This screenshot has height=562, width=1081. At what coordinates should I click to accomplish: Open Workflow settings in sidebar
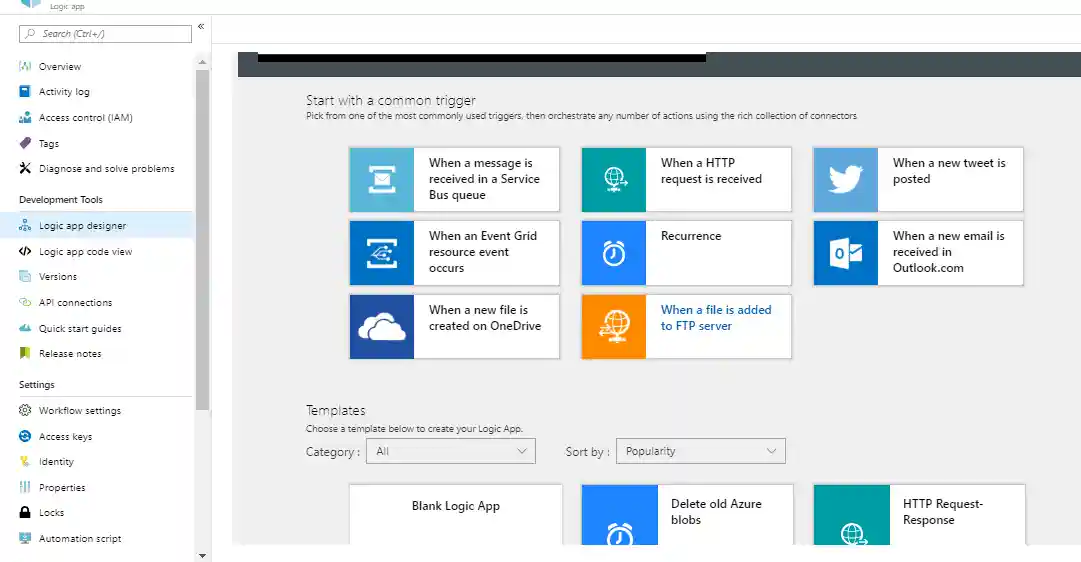[79, 411]
